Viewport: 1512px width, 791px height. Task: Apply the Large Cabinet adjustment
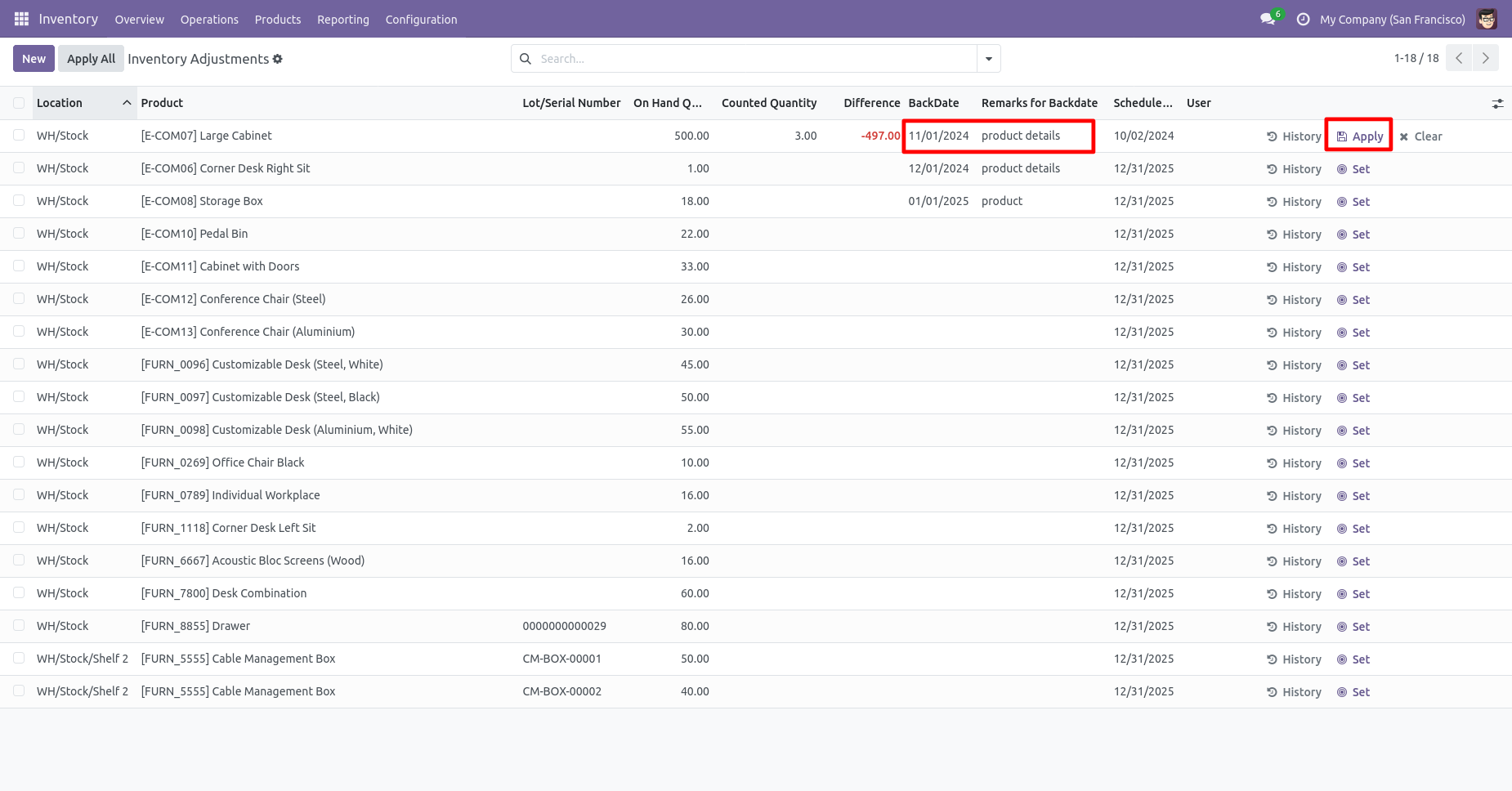[x=1359, y=136]
